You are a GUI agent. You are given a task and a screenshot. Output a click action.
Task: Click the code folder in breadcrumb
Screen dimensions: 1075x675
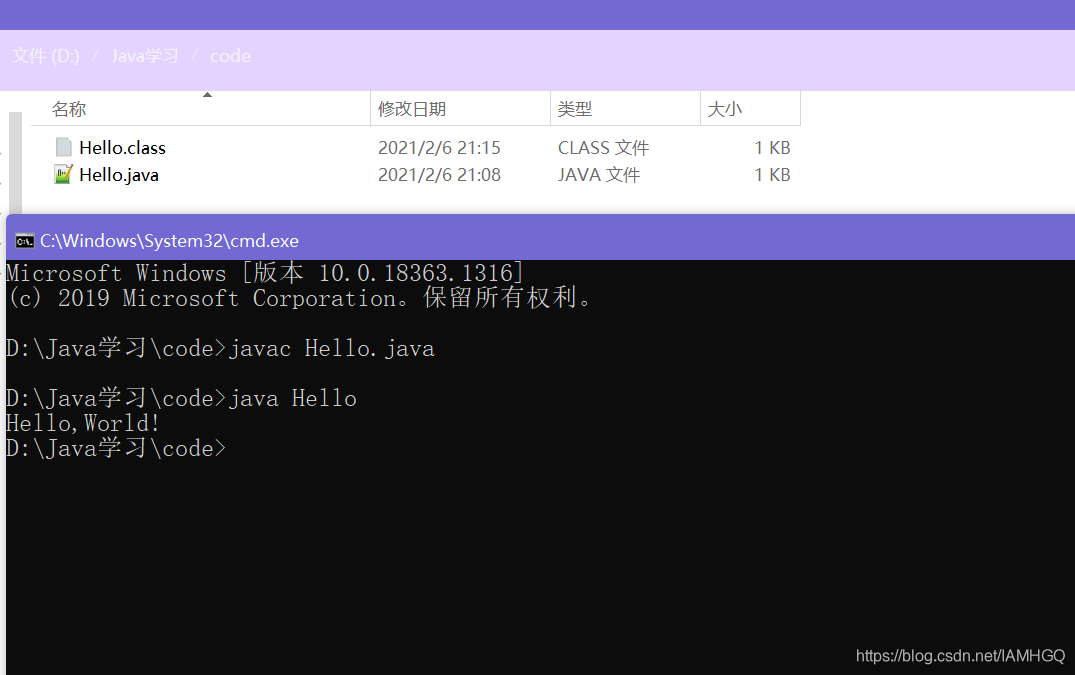point(230,56)
